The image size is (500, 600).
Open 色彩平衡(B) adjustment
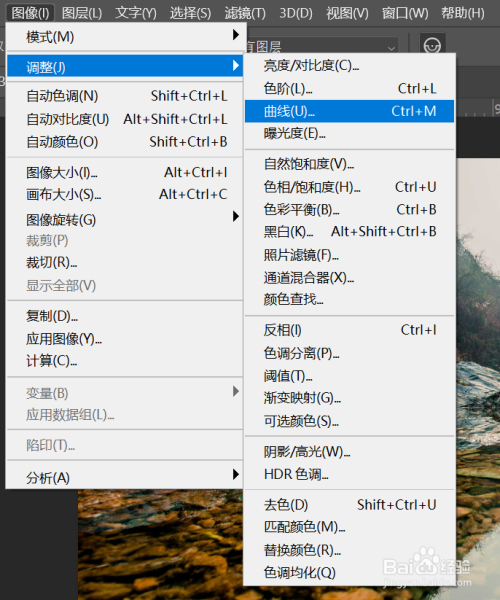coord(349,209)
